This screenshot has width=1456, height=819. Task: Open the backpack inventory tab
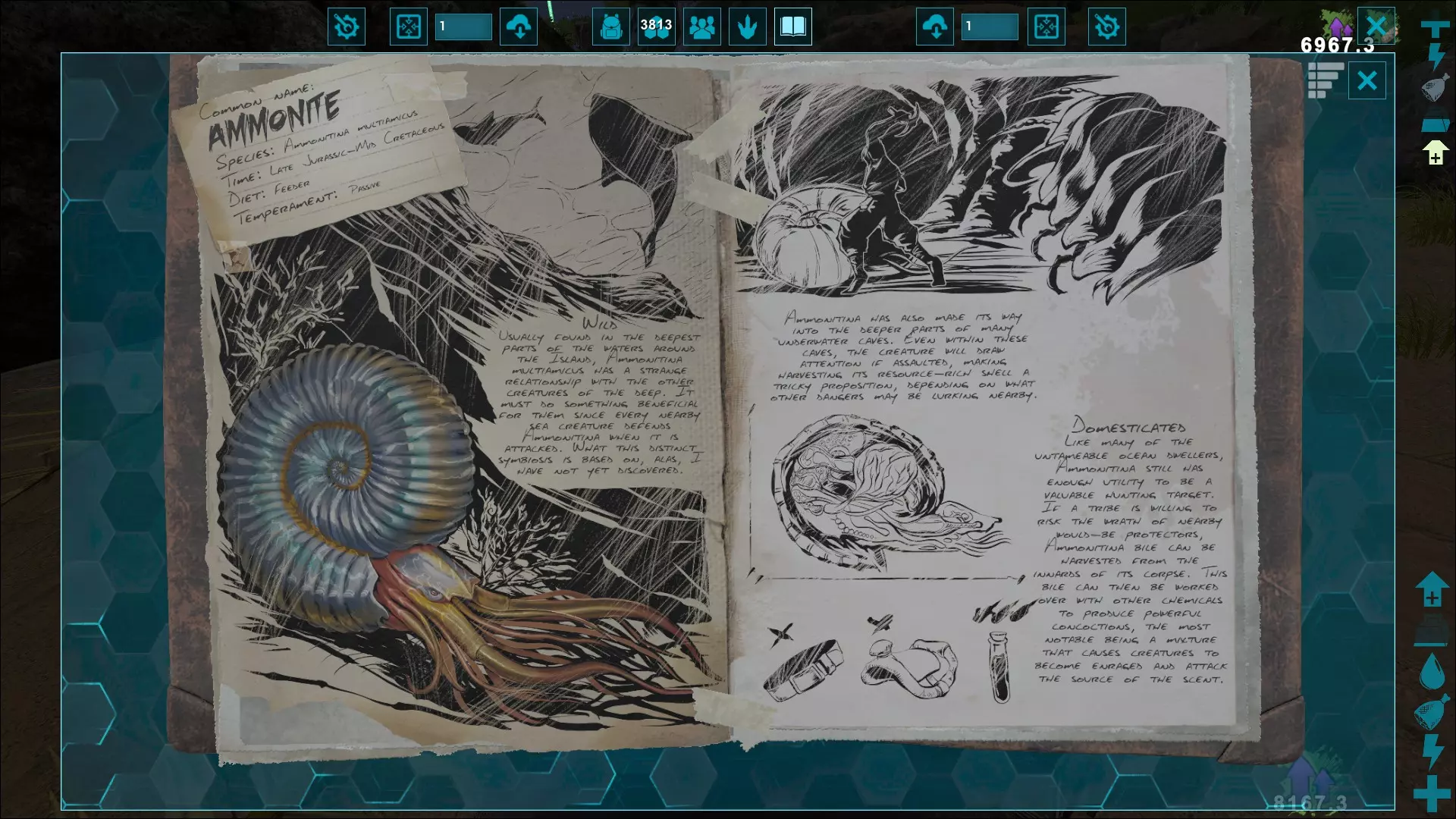(x=610, y=27)
